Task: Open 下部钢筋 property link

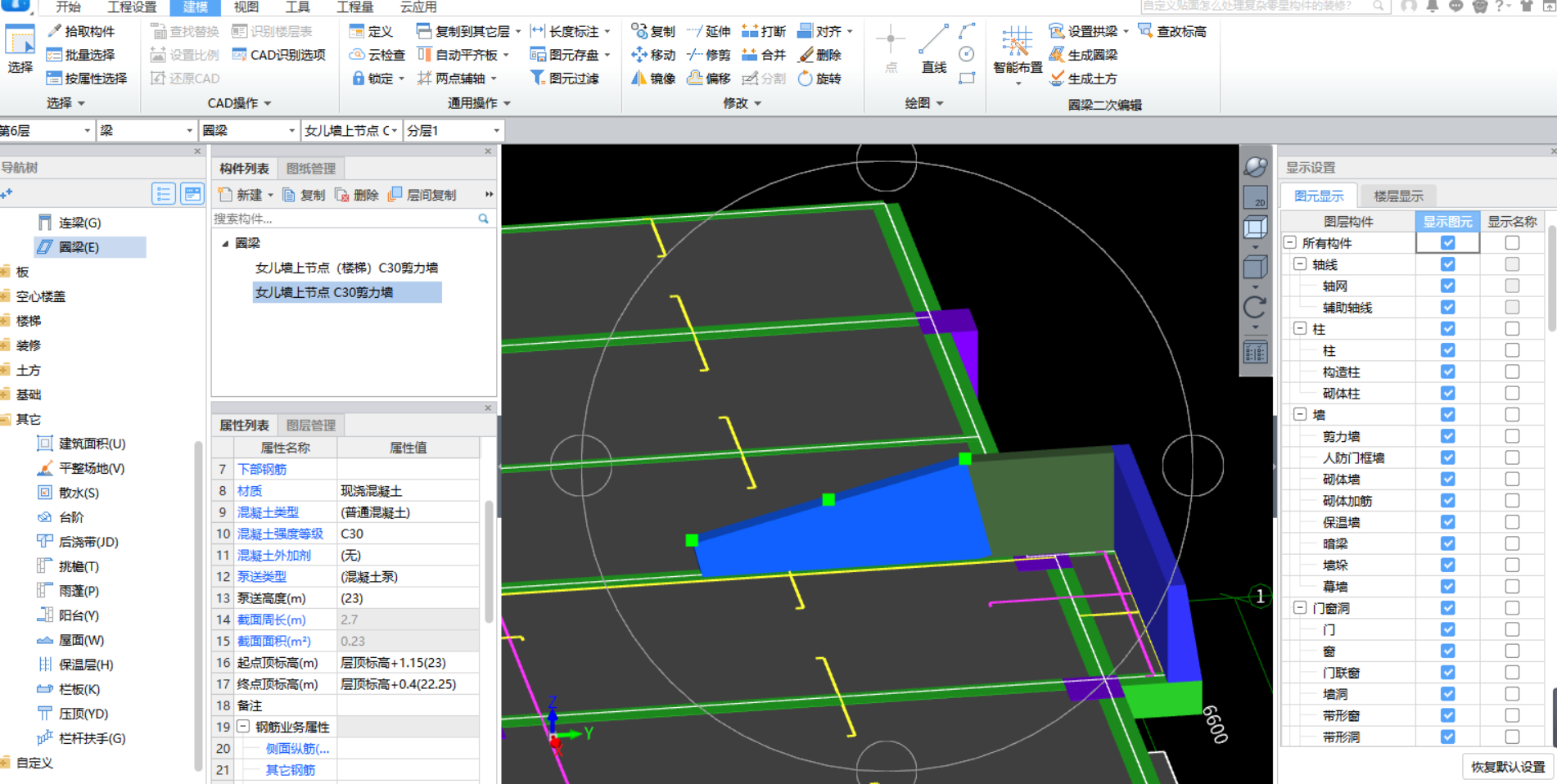Action: pyautogui.click(x=262, y=469)
